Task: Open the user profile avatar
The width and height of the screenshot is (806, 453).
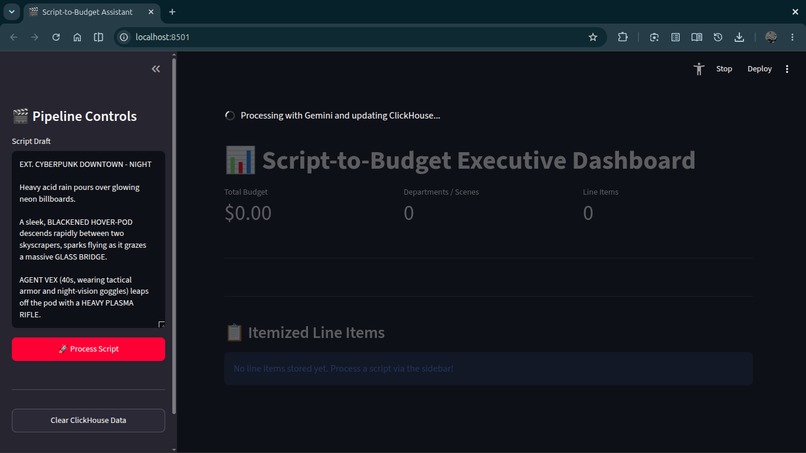Action: [771, 37]
